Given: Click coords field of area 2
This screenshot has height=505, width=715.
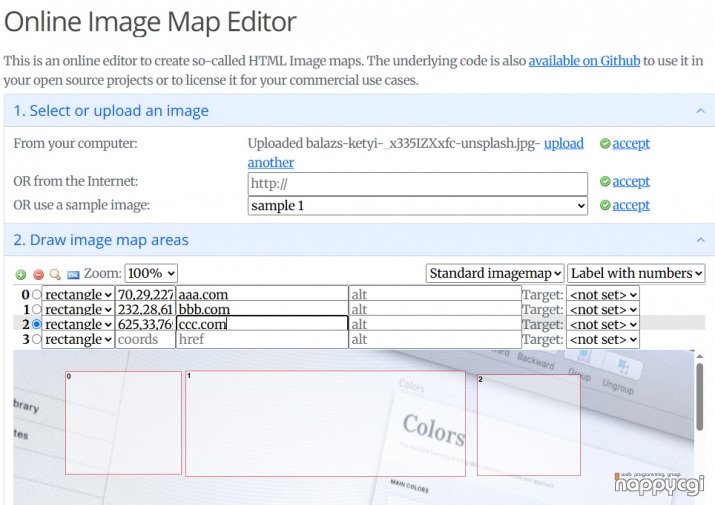Looking at the screenshot, I should point(145,324).
